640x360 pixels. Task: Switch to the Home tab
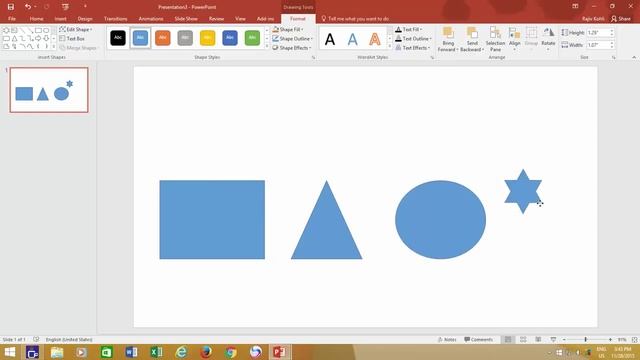[x=36, y=18]
